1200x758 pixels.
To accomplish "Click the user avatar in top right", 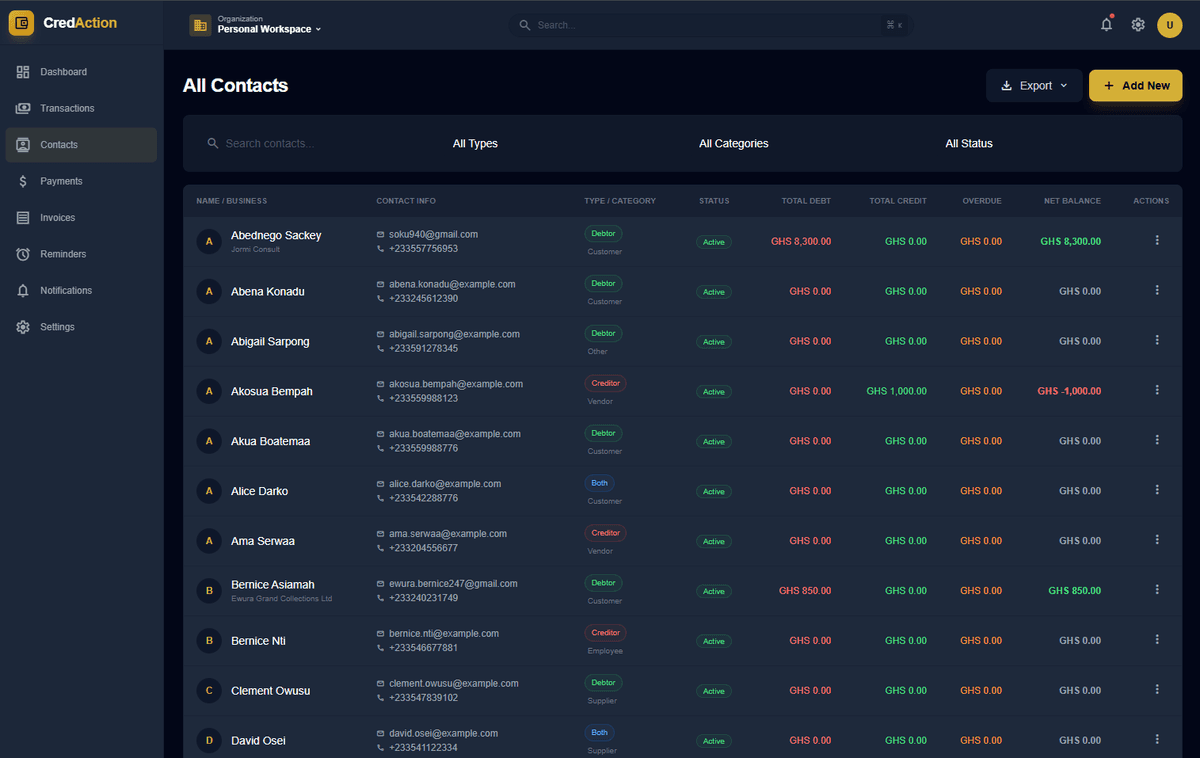I will pyautogui.click(x=1169, y=25).
